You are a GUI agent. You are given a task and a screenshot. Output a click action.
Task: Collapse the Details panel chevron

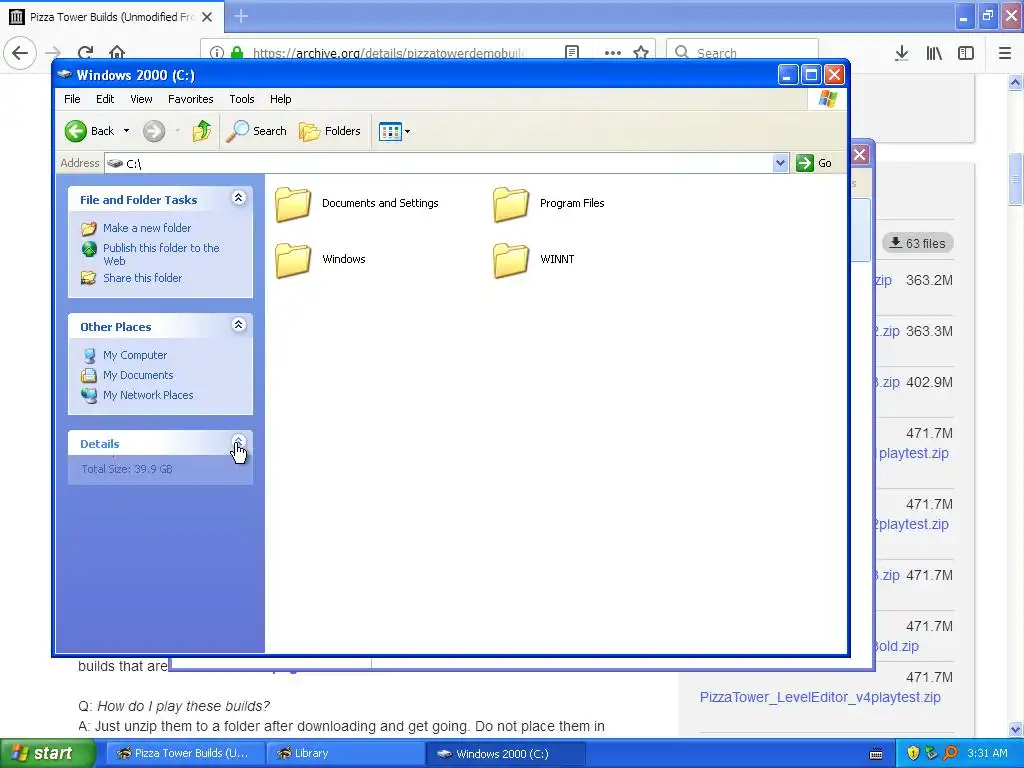(238, 441)
